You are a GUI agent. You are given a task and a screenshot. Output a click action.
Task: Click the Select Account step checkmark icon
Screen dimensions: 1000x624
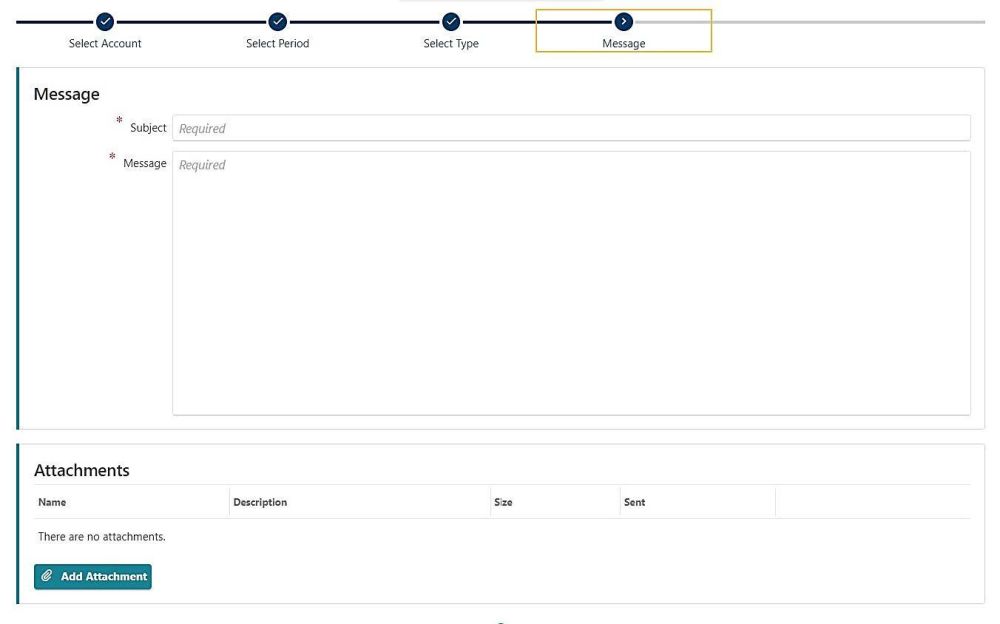(105, 21)
